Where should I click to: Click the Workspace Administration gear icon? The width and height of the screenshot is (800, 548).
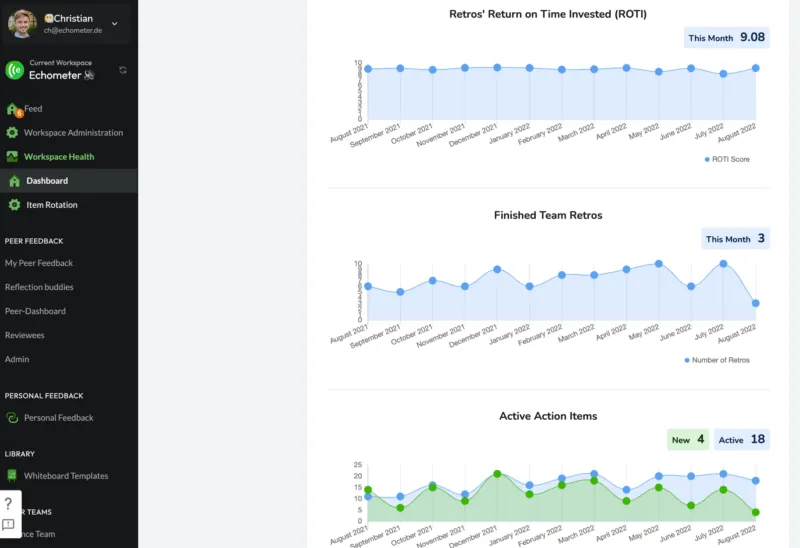click(x=13, y=133)
